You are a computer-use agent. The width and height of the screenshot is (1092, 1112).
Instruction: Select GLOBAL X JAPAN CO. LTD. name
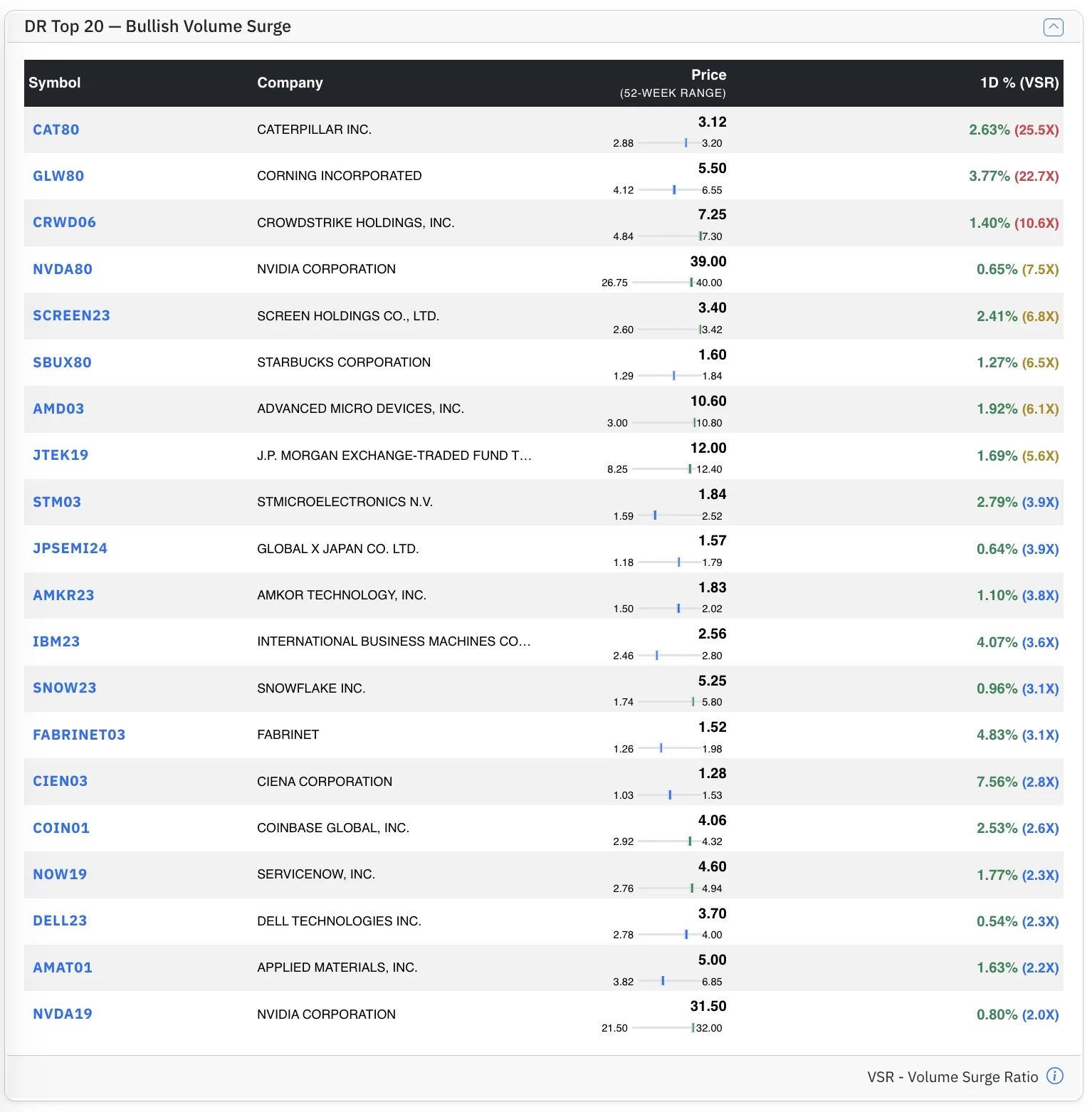click(338, 549)
